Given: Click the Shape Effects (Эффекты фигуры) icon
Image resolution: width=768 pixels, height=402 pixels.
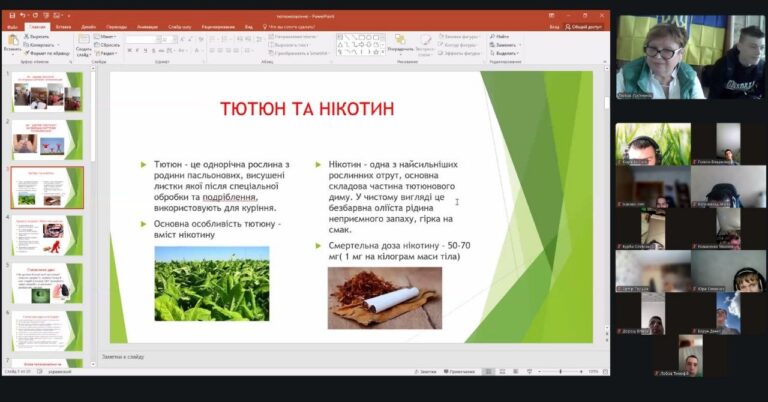Looking at the screenshot, I should point(442,53).
